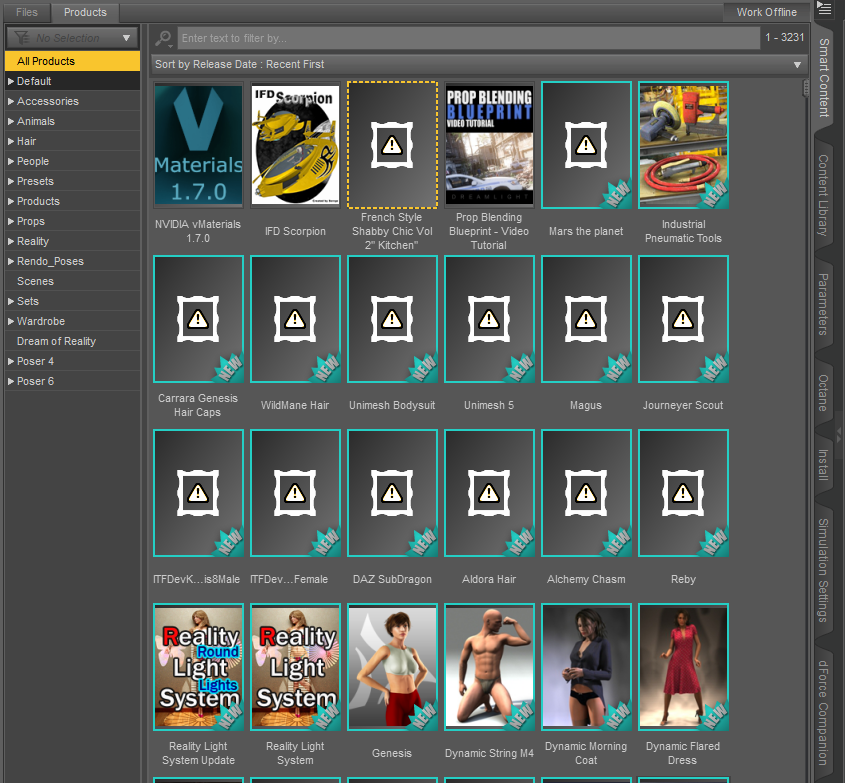Open the Octane side tab
The image size is (845, 783).
click(823, 392)
